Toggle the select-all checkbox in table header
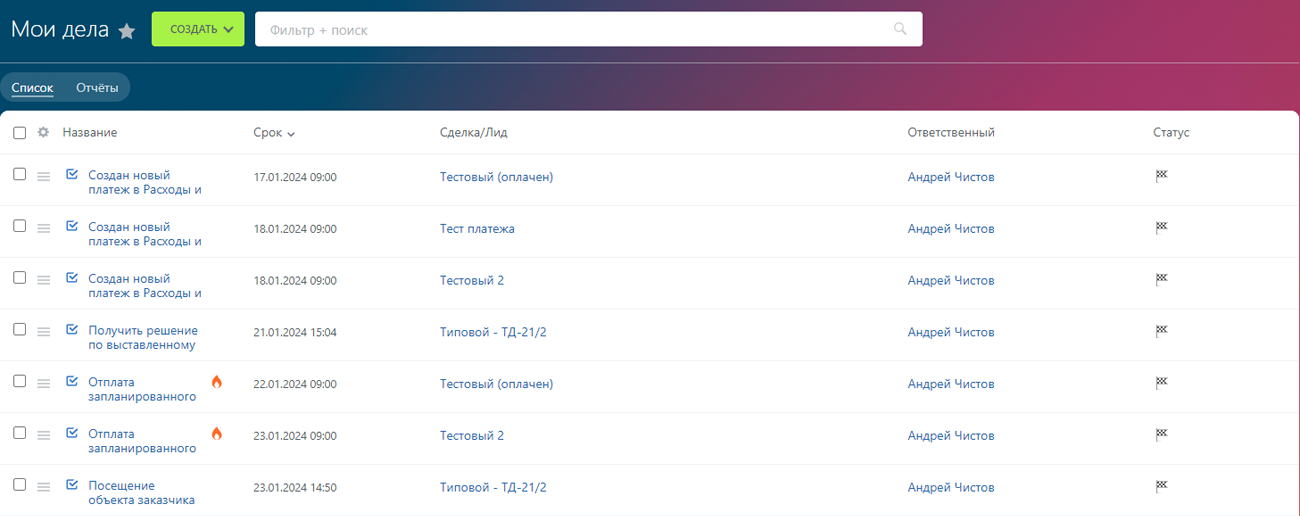This screenshot has width=1300, height=516. point(20,132)
